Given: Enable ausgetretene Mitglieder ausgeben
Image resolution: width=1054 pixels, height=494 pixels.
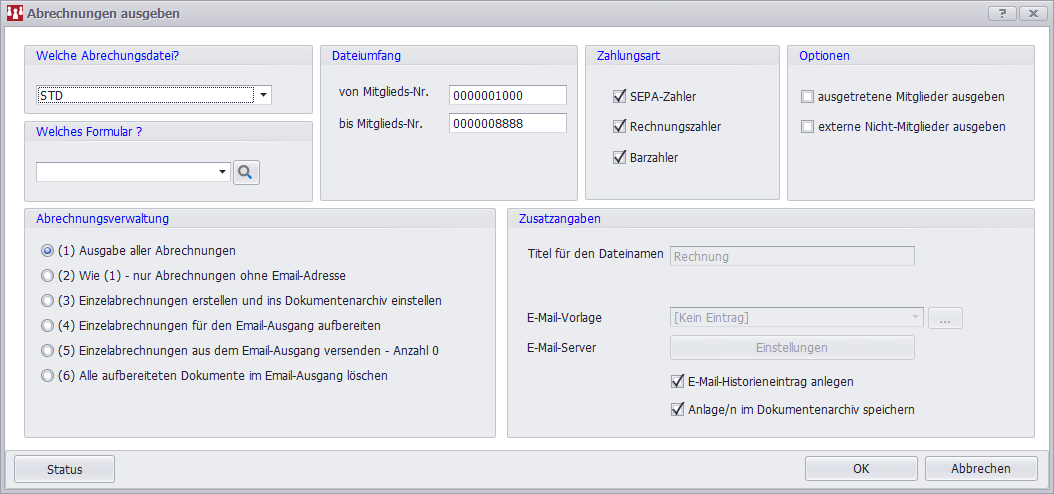Looking at the screenshot, I should click(x=807, y=97).
